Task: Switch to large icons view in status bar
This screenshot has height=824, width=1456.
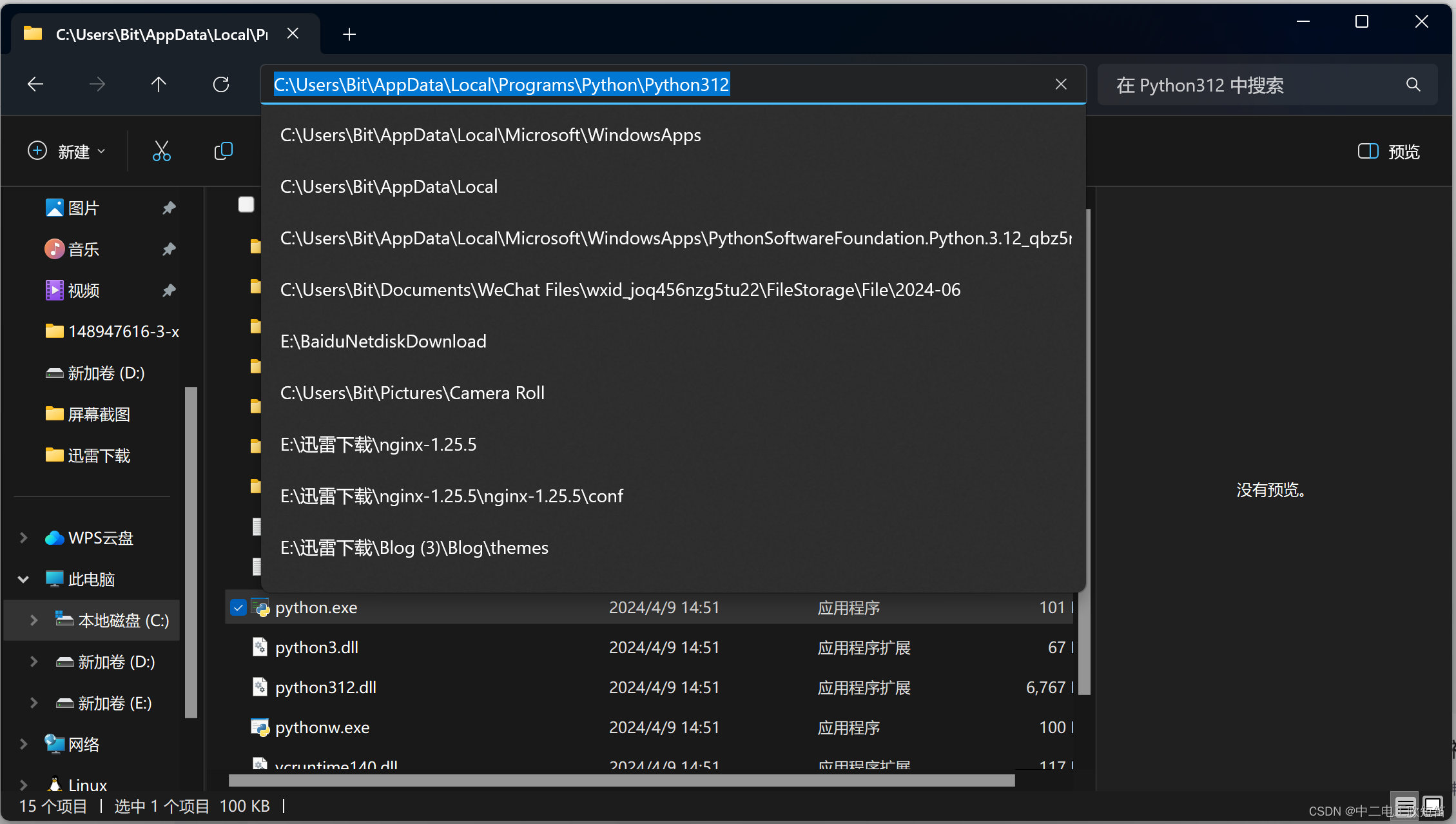Action: (1432, 805)
